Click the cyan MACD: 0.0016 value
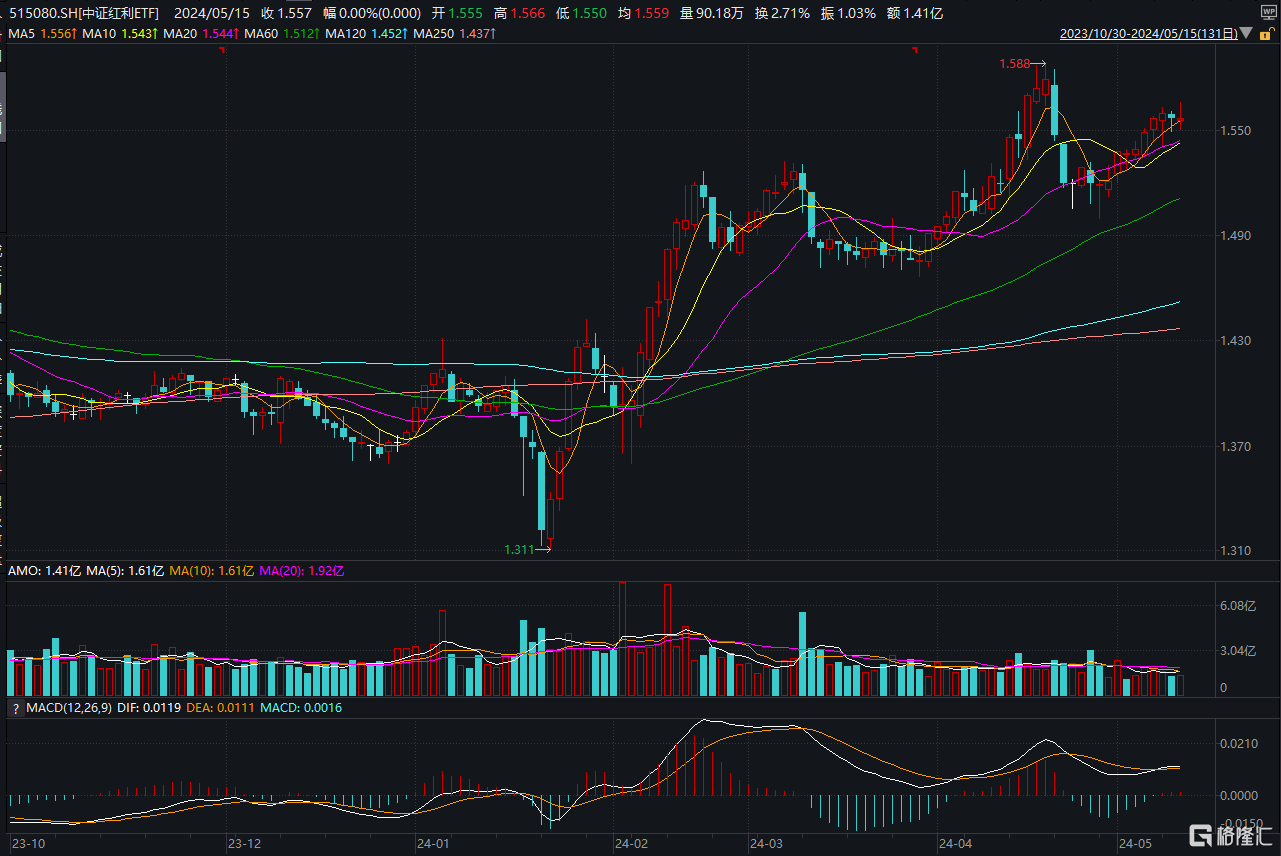 point(301,708)
